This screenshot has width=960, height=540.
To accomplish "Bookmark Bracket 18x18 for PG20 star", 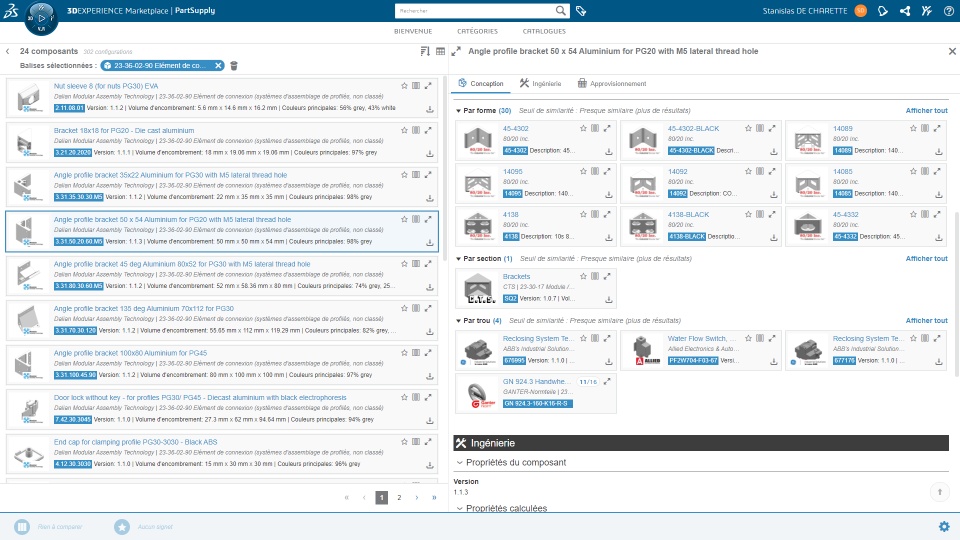I will 404,130.
